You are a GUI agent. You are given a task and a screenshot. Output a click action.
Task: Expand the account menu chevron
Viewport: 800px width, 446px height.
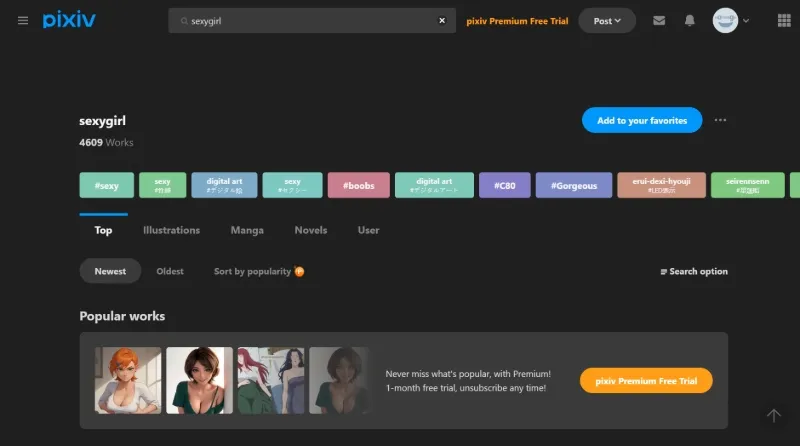(746, 21)
